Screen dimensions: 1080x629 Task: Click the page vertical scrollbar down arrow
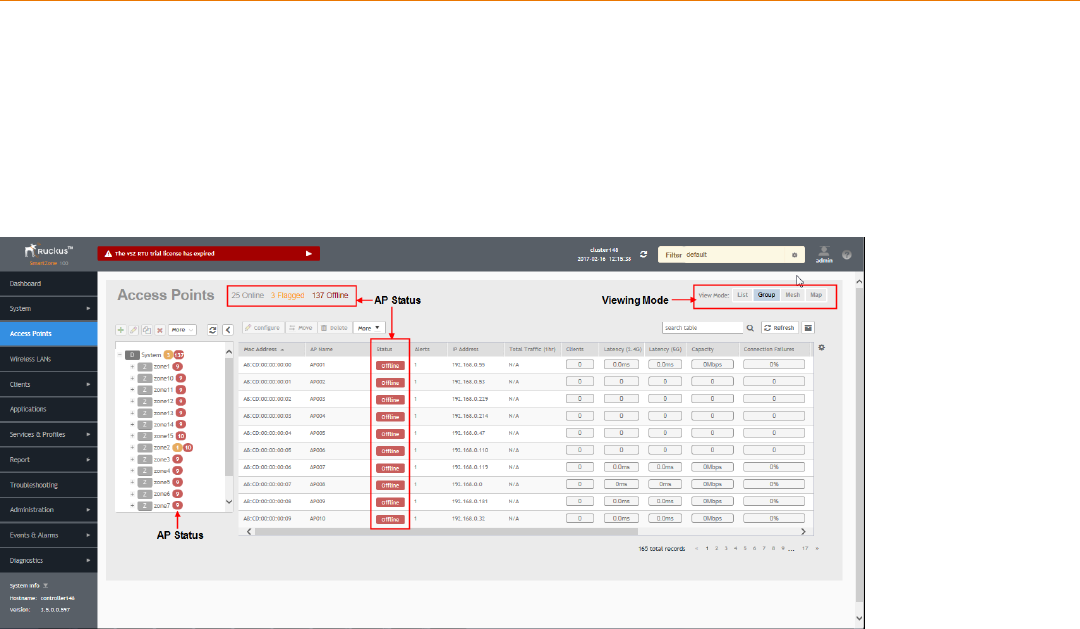click(859, 618)
